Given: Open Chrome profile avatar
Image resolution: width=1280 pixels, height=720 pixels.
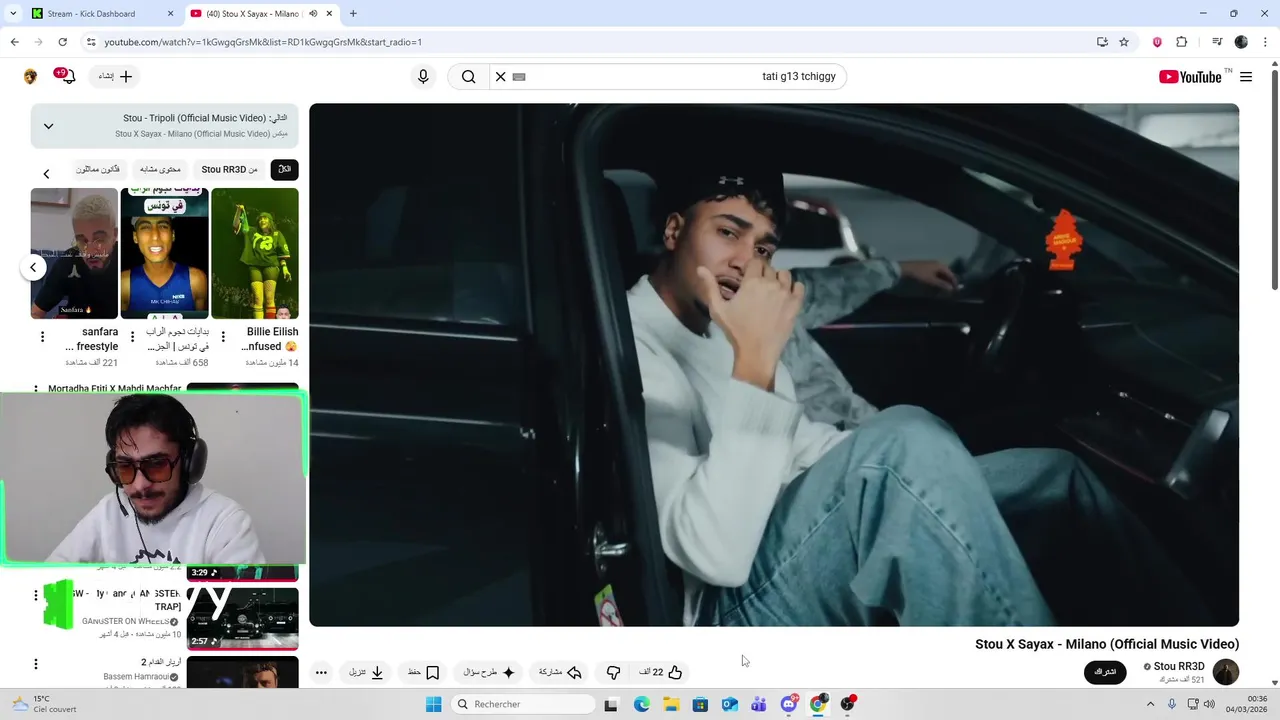Looking at the screenshot, I should click(x=1241, y=42).
